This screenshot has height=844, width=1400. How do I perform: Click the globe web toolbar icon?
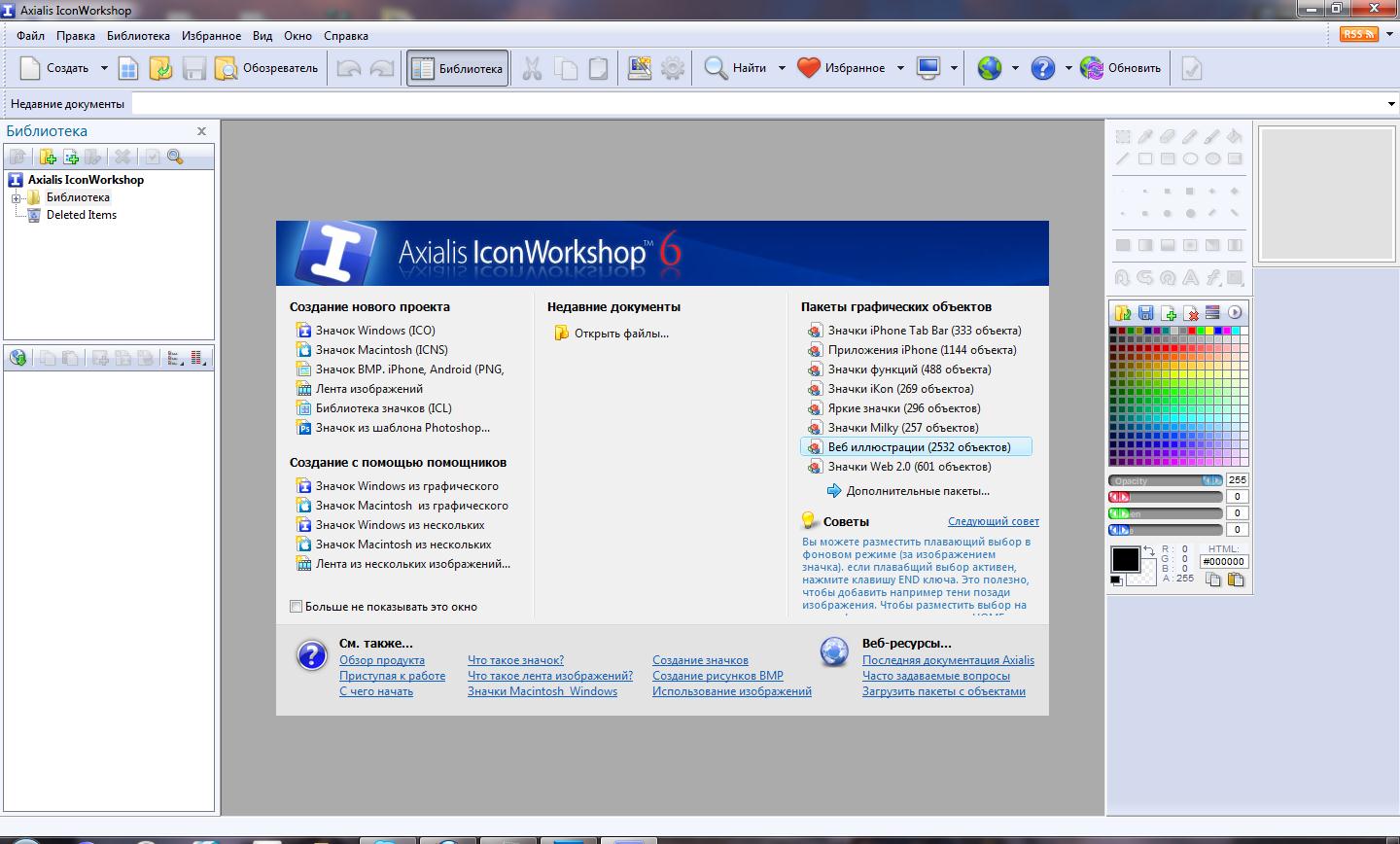[x=990, y=68]
